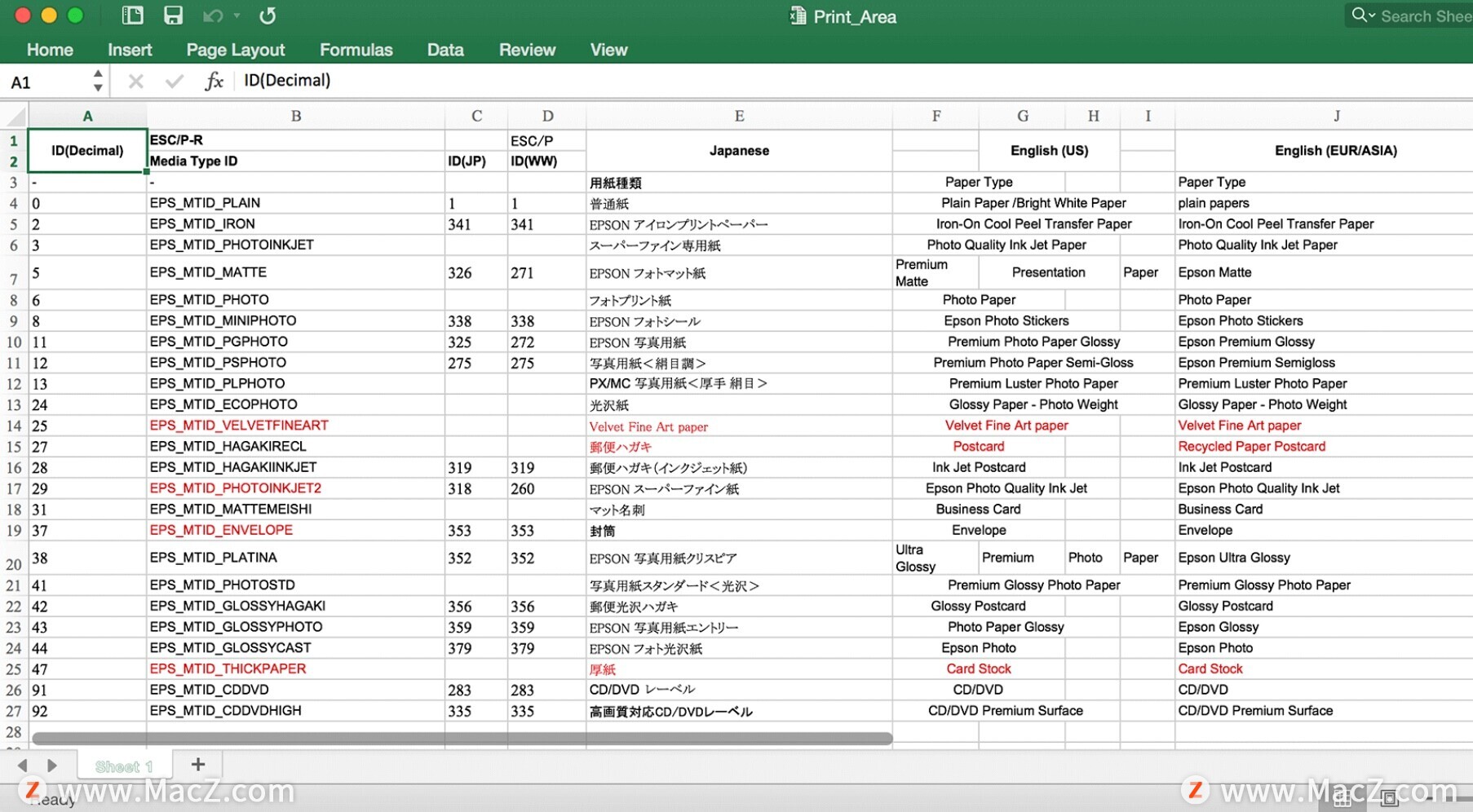
Task: Click the fx insert function icon
Action: (x=214, y=81)
